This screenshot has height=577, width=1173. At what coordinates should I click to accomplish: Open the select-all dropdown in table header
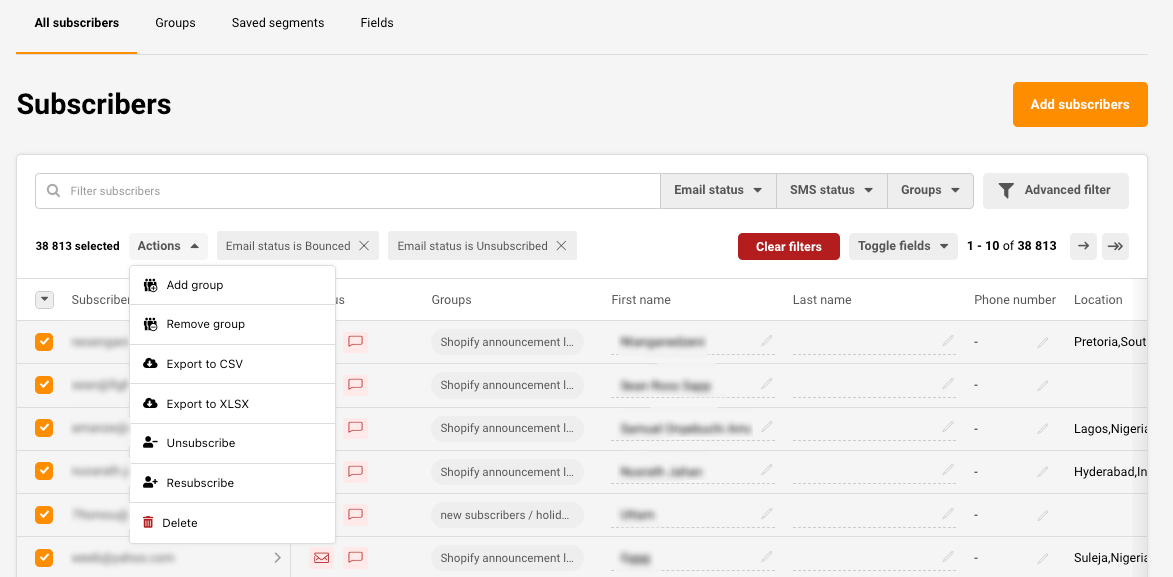point(44,299)
